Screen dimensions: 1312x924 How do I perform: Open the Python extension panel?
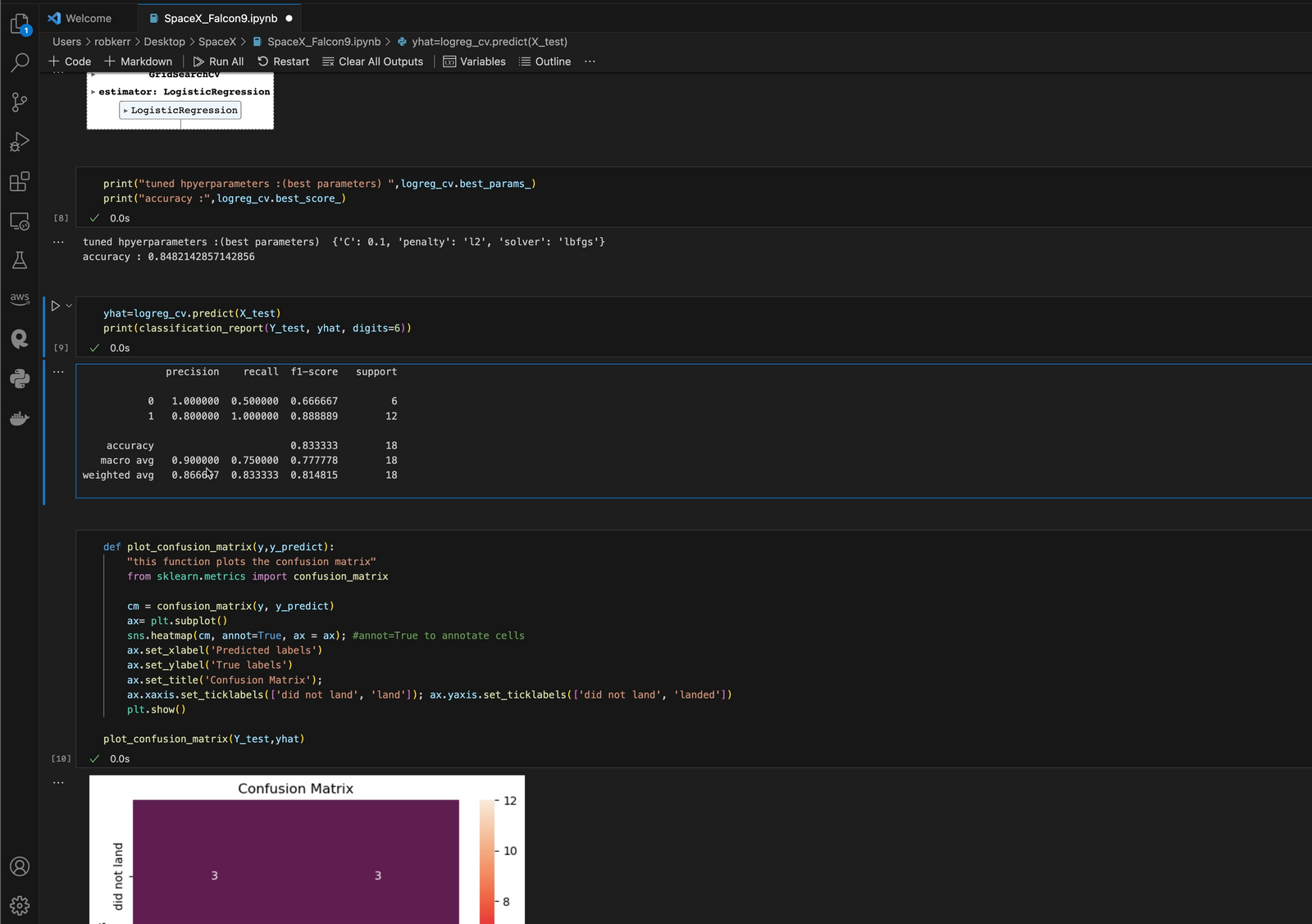coord(20,379)
